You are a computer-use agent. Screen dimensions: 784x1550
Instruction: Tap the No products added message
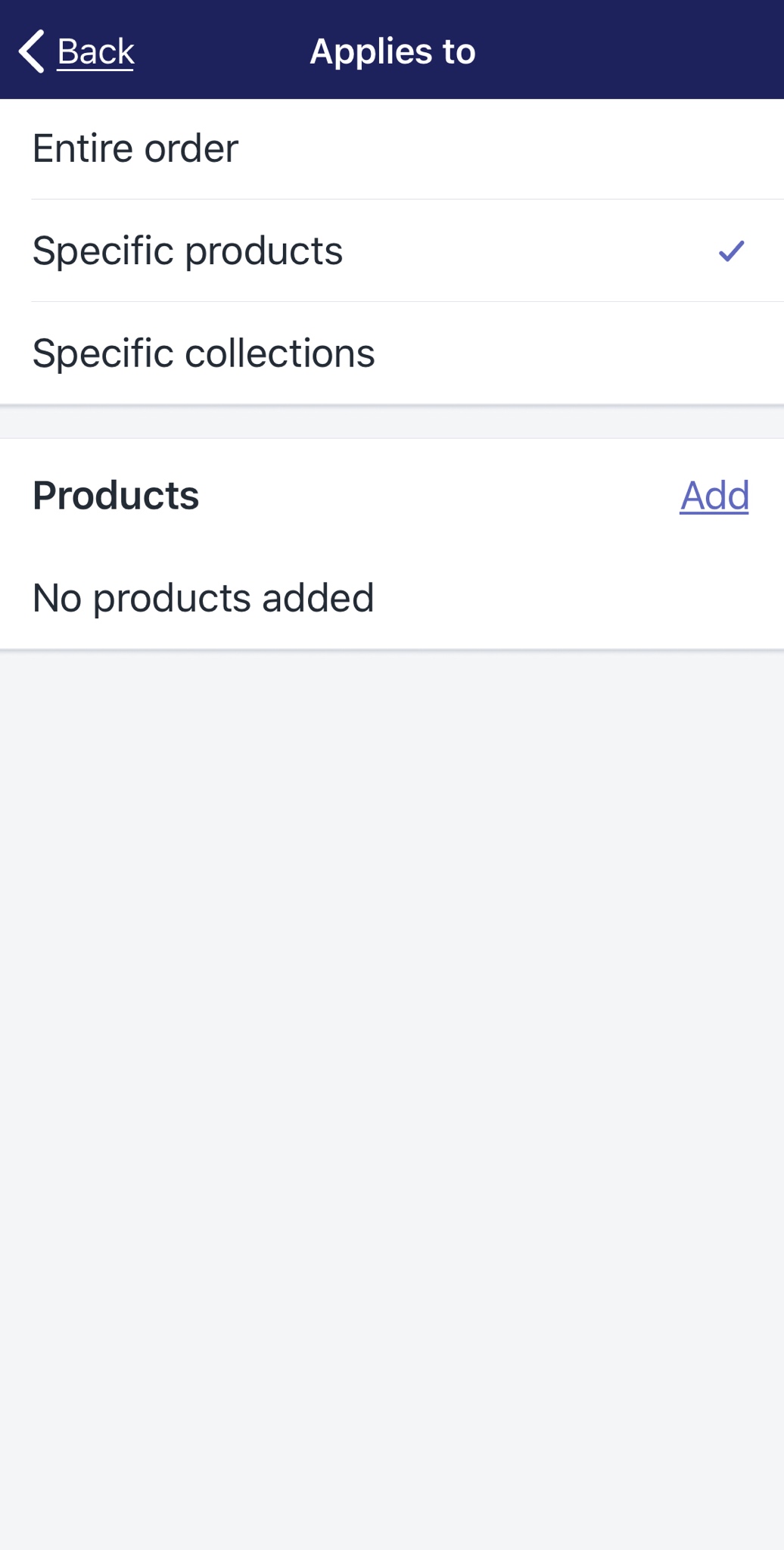(x=204, y=598)
